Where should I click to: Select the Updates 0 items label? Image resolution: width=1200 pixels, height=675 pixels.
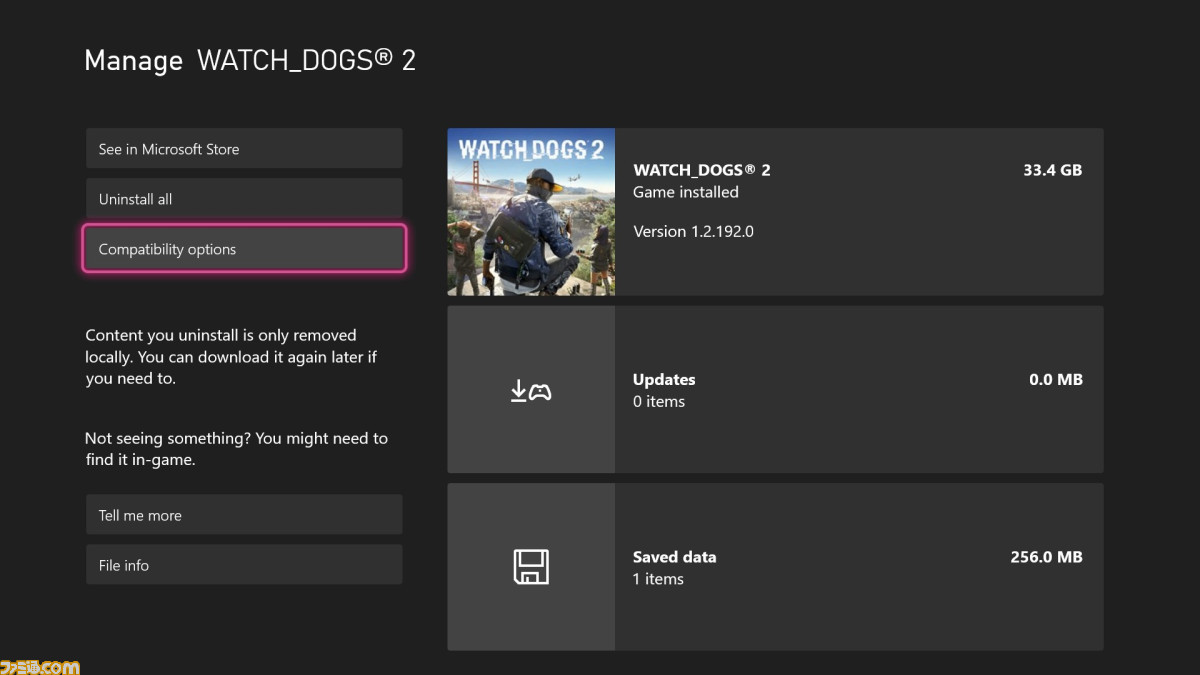664,390
